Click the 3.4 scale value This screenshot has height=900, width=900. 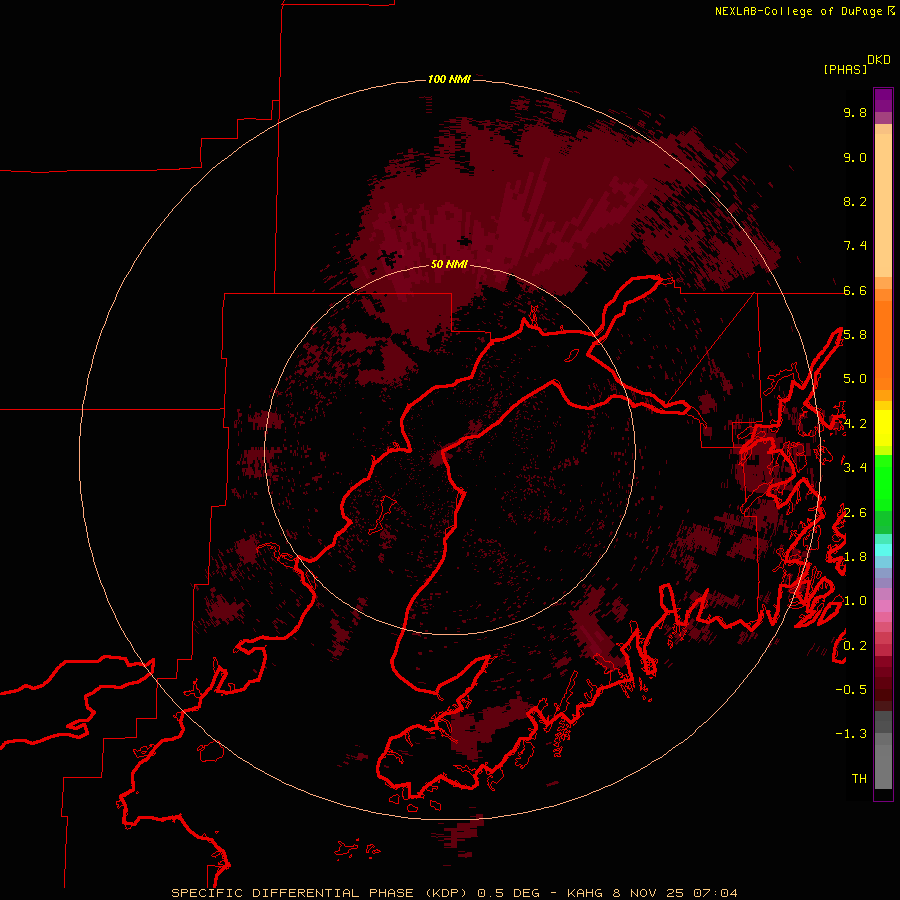click(x=855, y=468)
